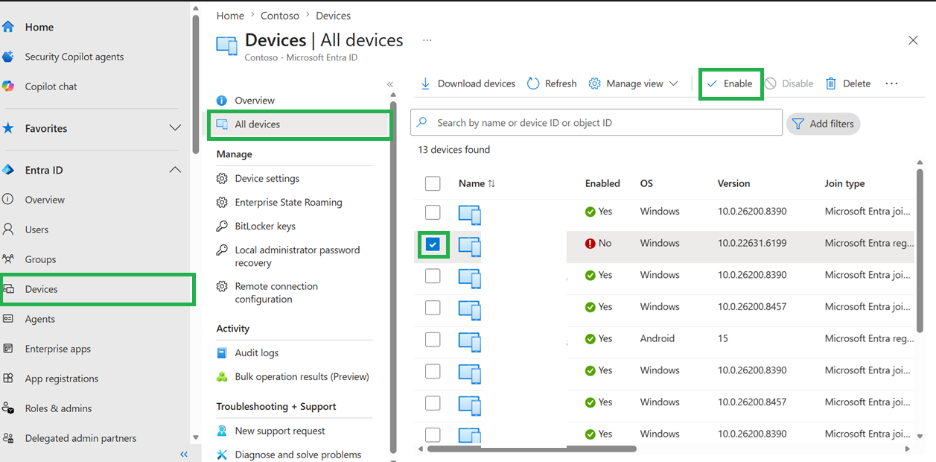This screenshot has height=462, width=936.
Task: Click the device icon in the Android row
Action: 470,340
